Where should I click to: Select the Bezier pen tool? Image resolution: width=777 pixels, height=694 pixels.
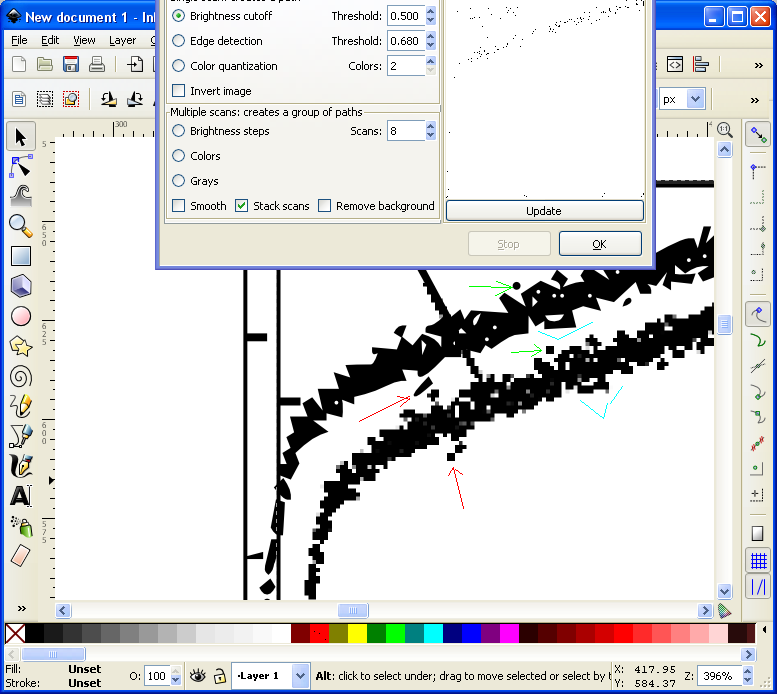tap(21, 436)
